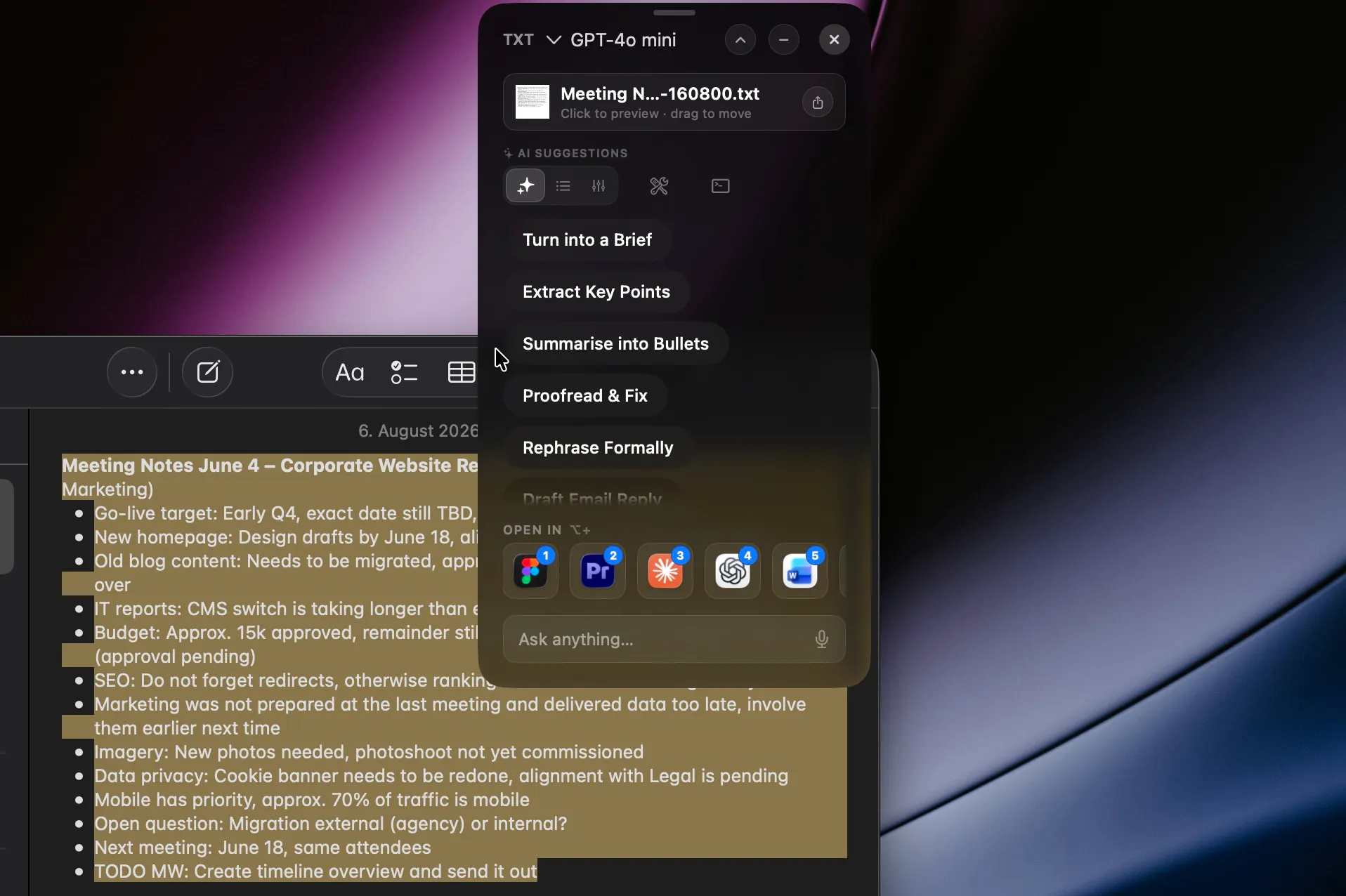Create a new note with compose icon
This screenshot has width=1346, height=896.
coord(208,372)
